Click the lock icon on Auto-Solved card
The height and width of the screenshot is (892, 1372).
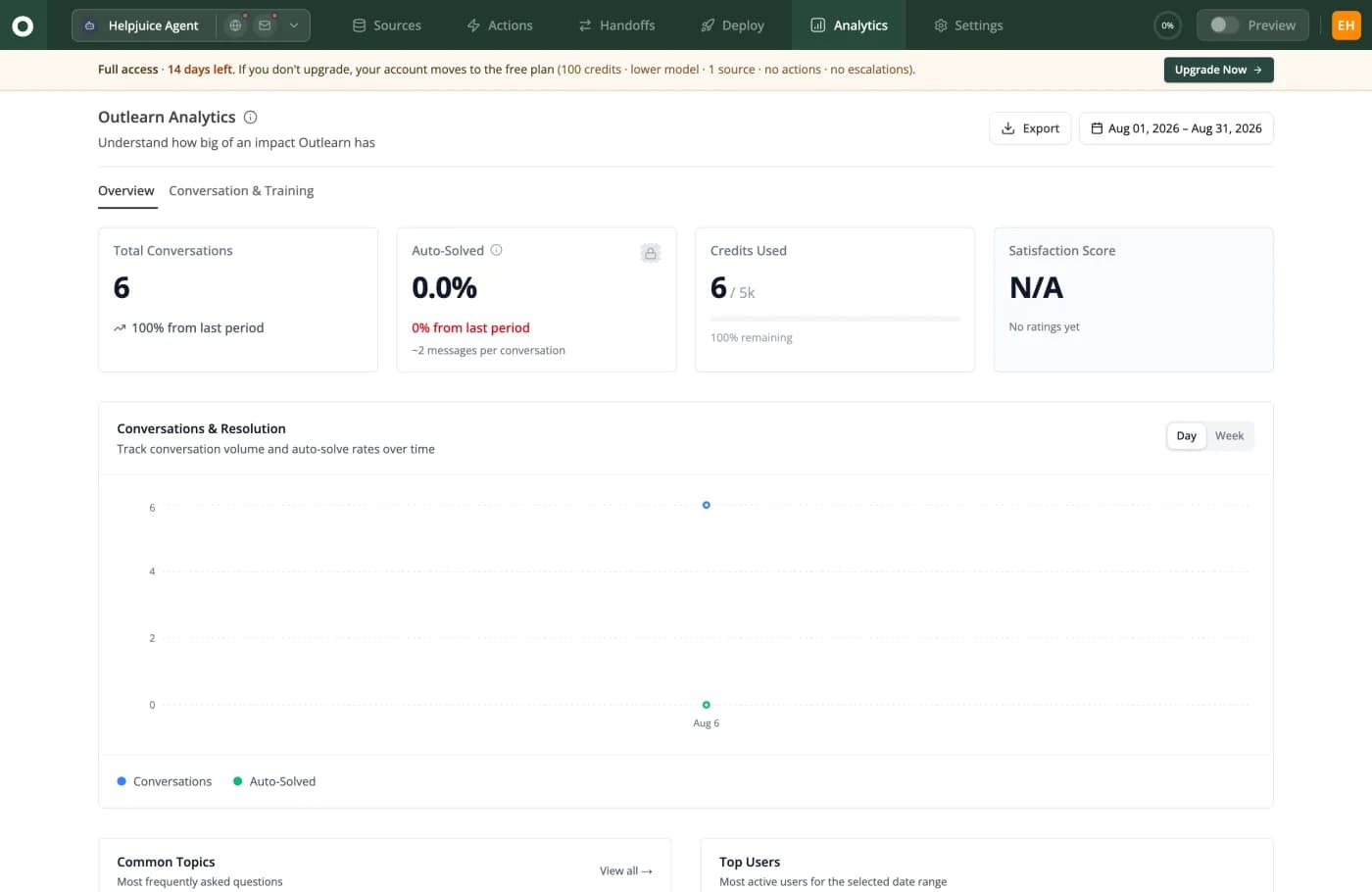(650, 253)
